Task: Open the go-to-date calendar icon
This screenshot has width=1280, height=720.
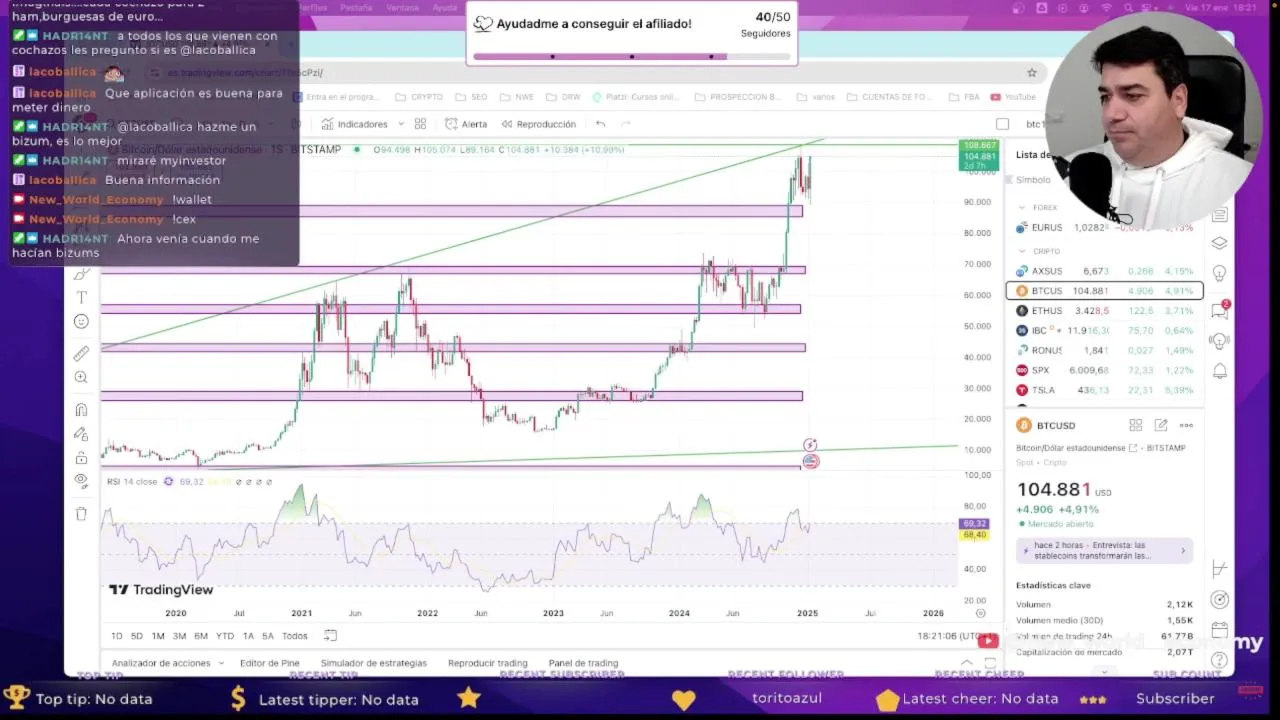Action: (331, 636)
